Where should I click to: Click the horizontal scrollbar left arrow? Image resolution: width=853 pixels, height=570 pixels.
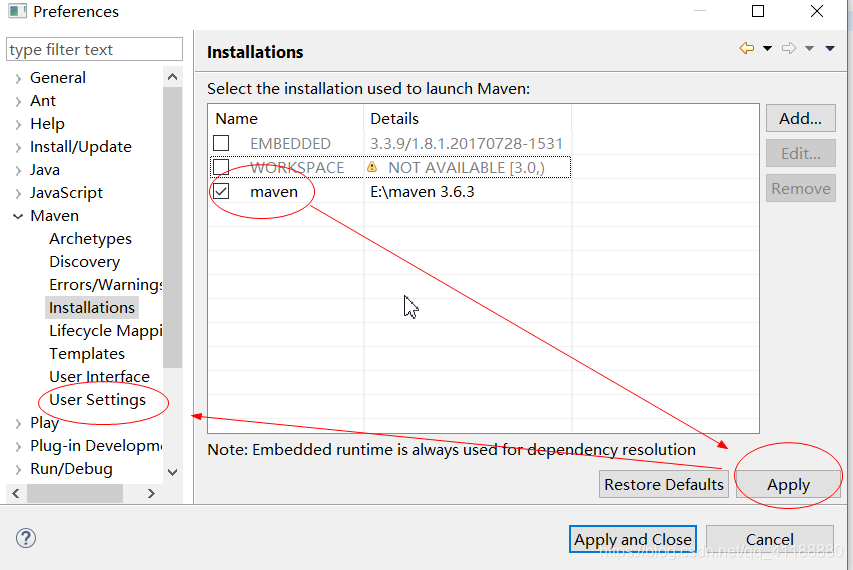(16, 493)
